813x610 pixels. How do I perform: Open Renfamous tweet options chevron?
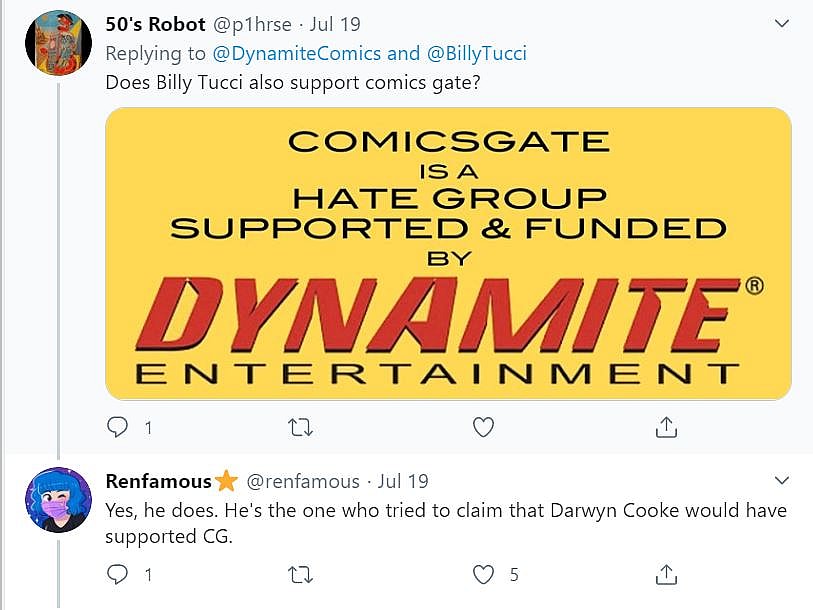[x=781, y=481]
